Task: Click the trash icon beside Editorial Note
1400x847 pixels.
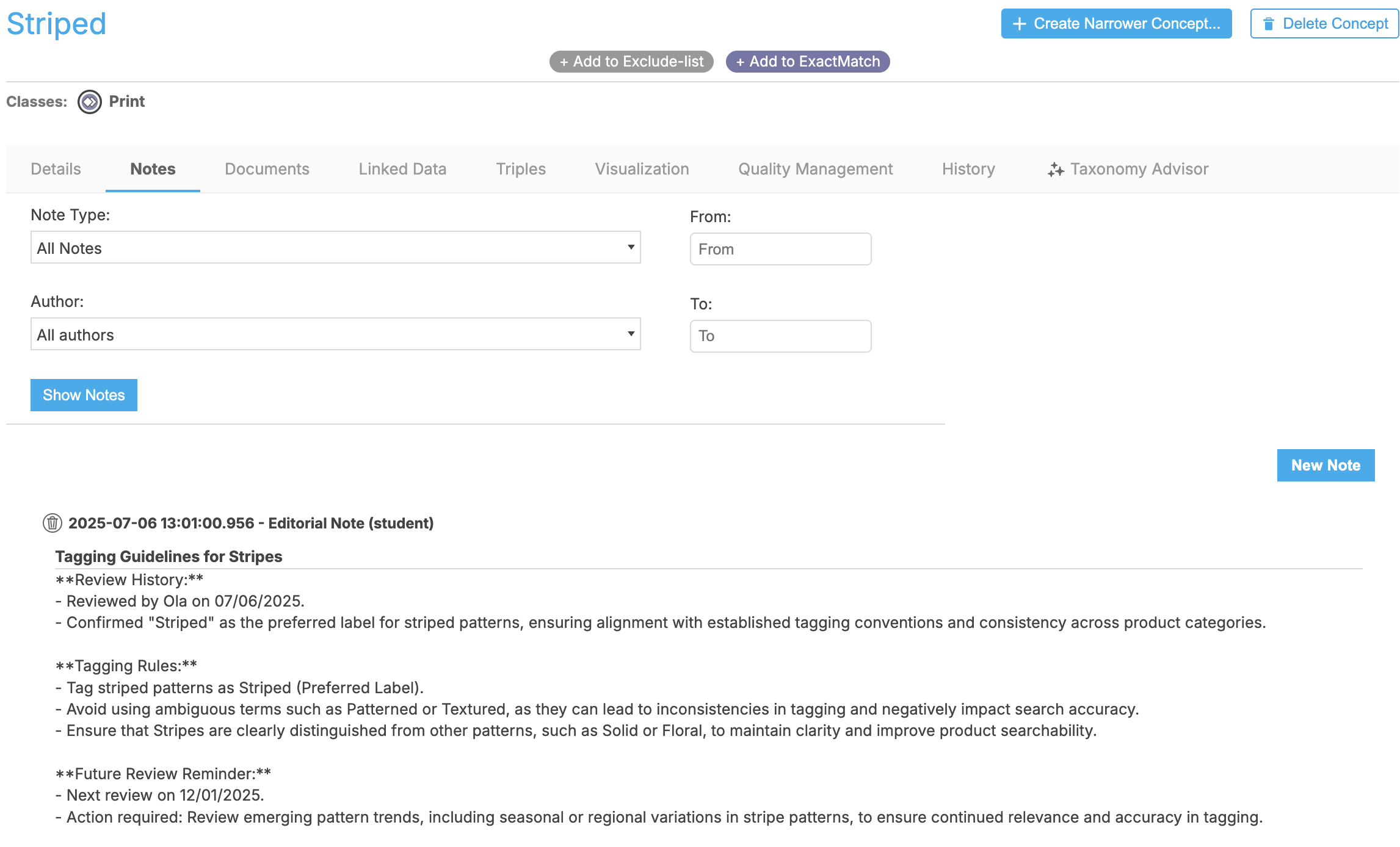Action: coord(53,523)
